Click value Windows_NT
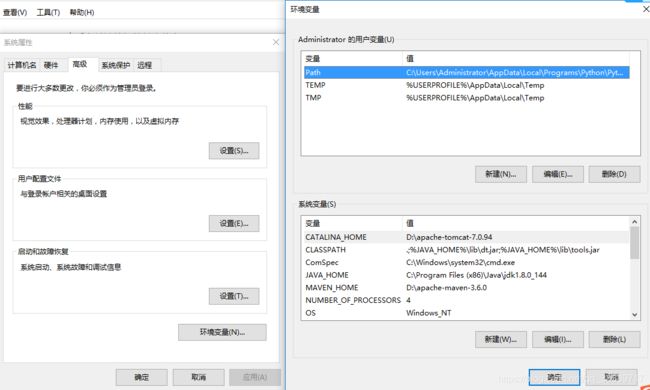 pos(429,313)
